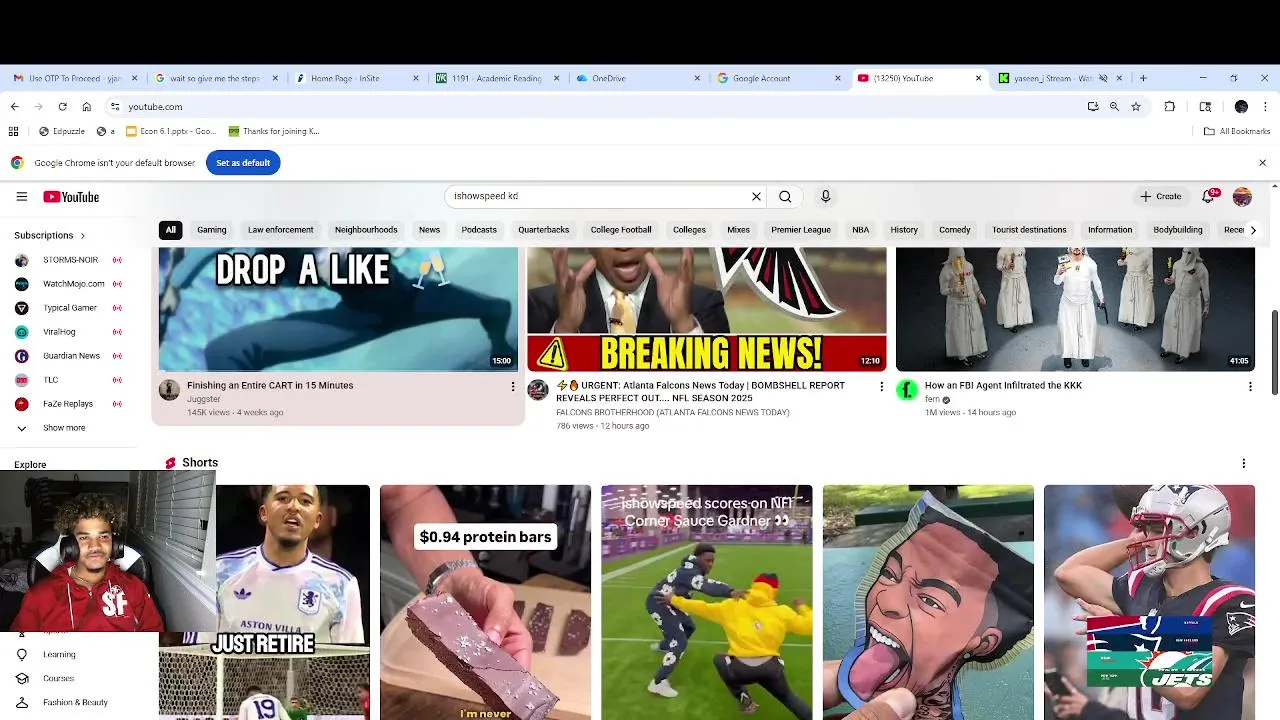The width and height of the screenshot is (1280, 720).
Task: Select the All filter chip
Action: 170,230
